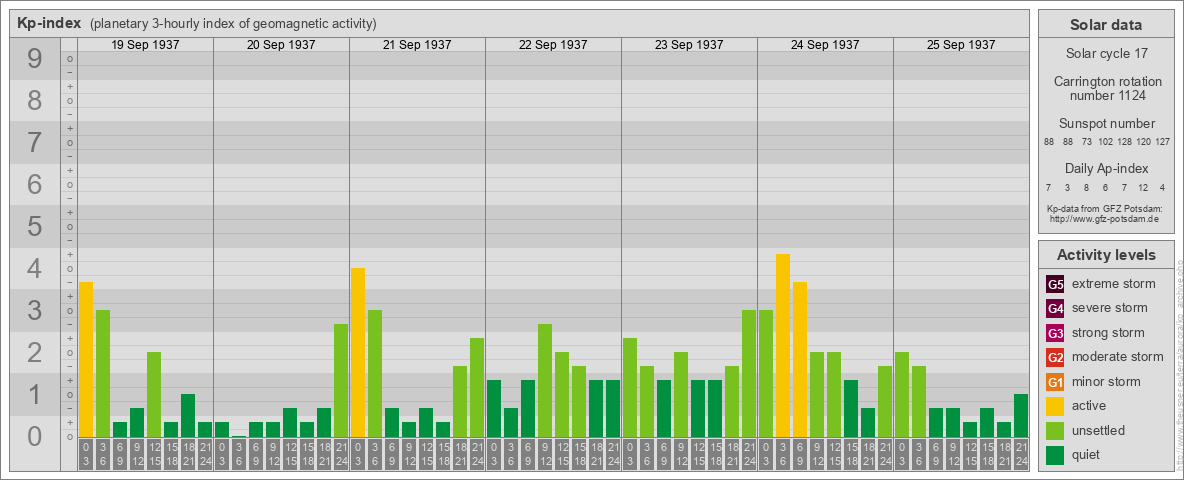
Task: Click the 21-24h bar on 21 Sep
Action: 476,388
